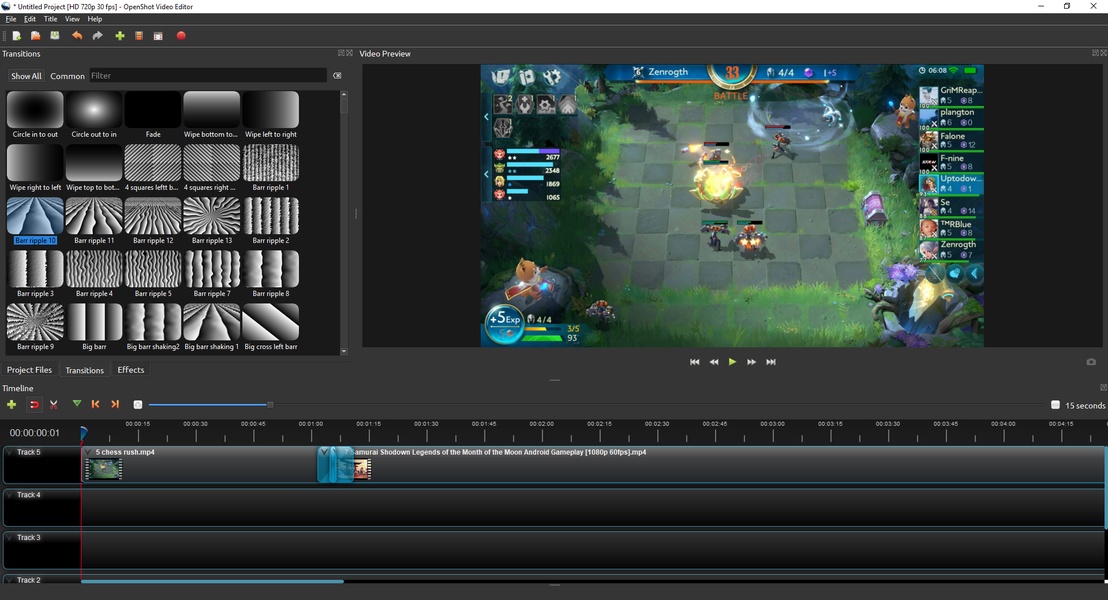Select the Common transitions filter
The width and height of the screenshot is (1108, 600).
(67, 76)
